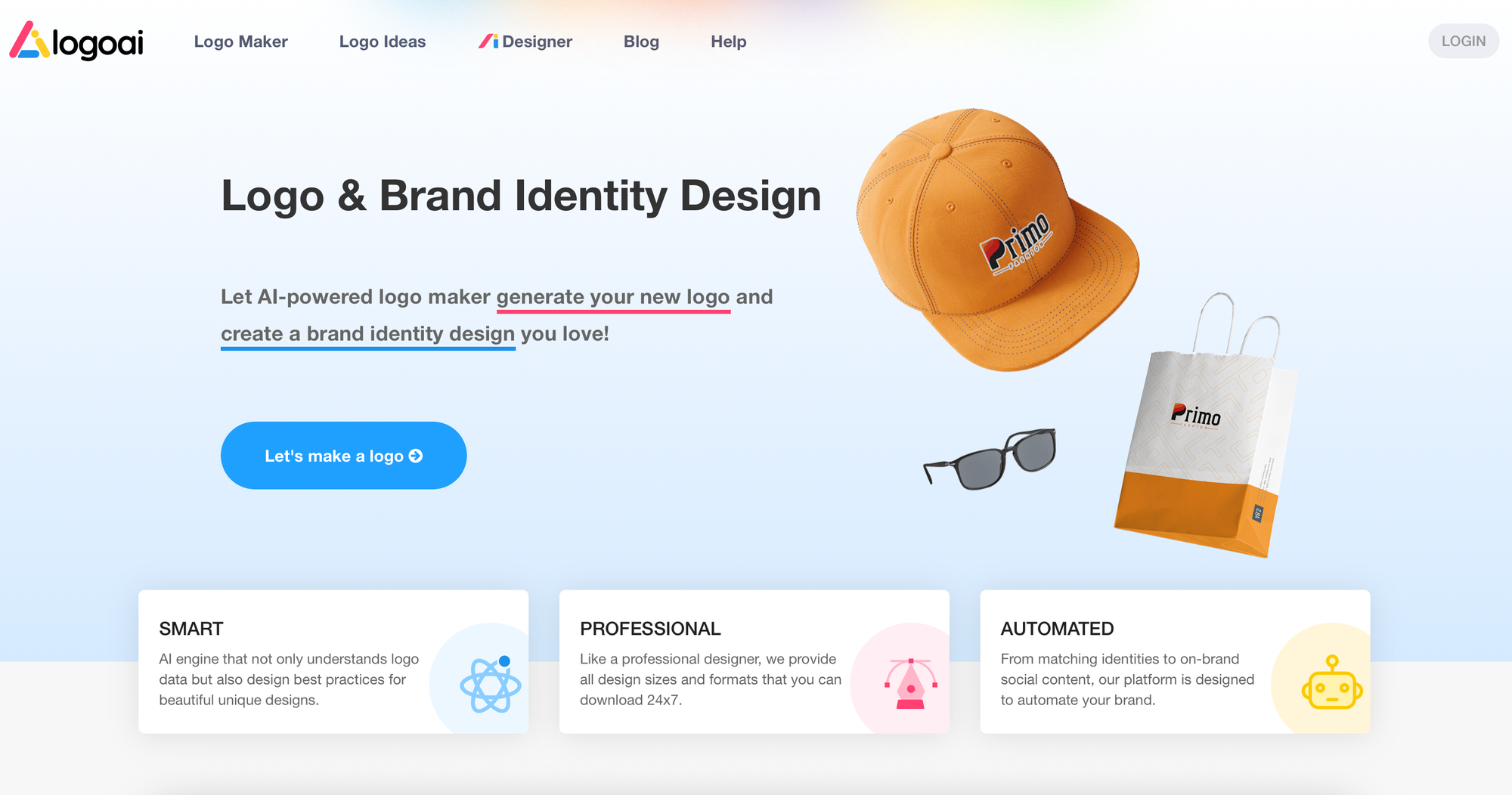Click the underlined generate your new logo text
Screen dimensions: 1512x795
point(613,298)
